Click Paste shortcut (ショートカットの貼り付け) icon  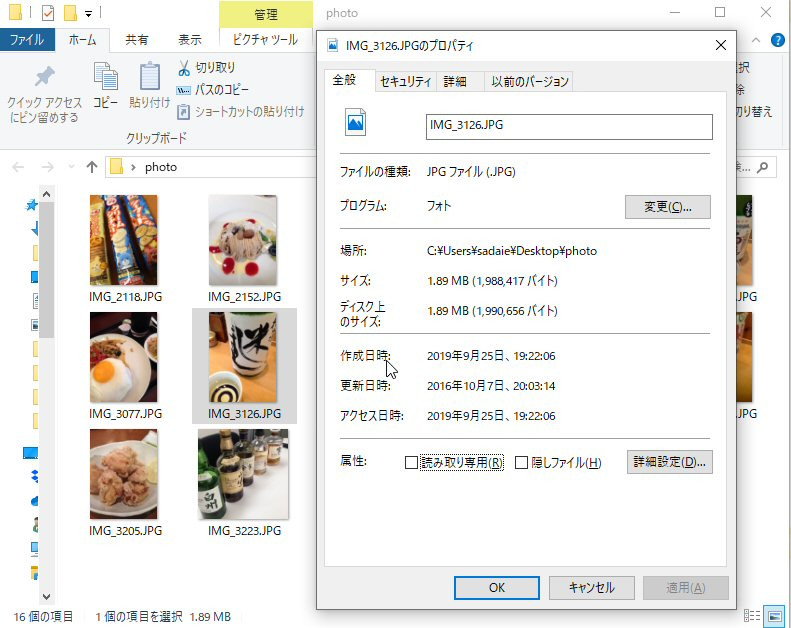point(183,111)
